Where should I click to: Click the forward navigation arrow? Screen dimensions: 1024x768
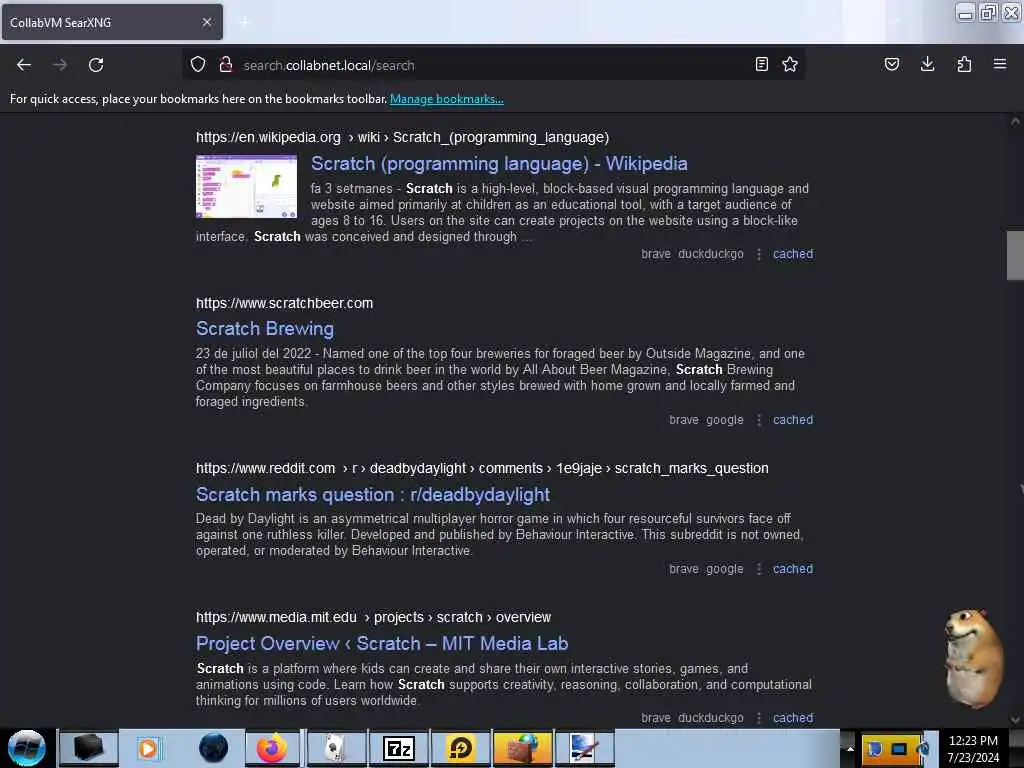[x=59, y=65]
